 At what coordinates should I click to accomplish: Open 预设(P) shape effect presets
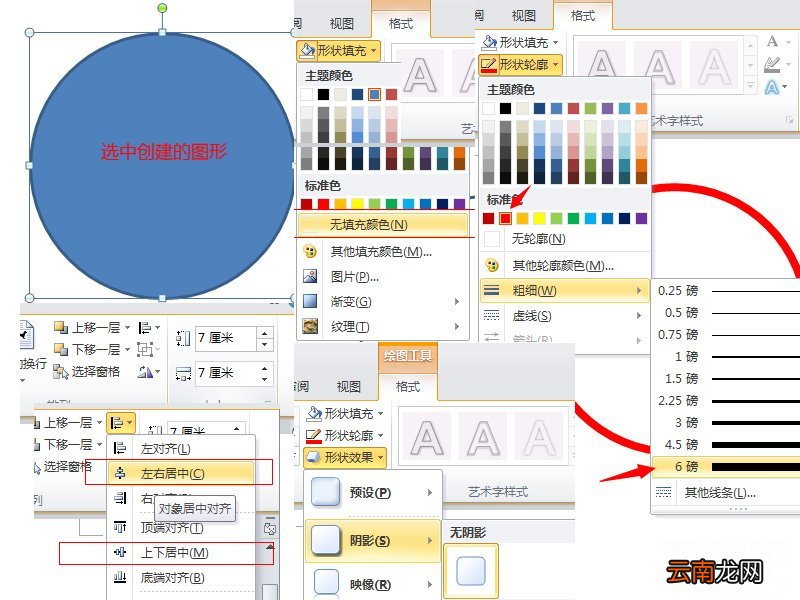pyautogui.click(x=373, y=492)
